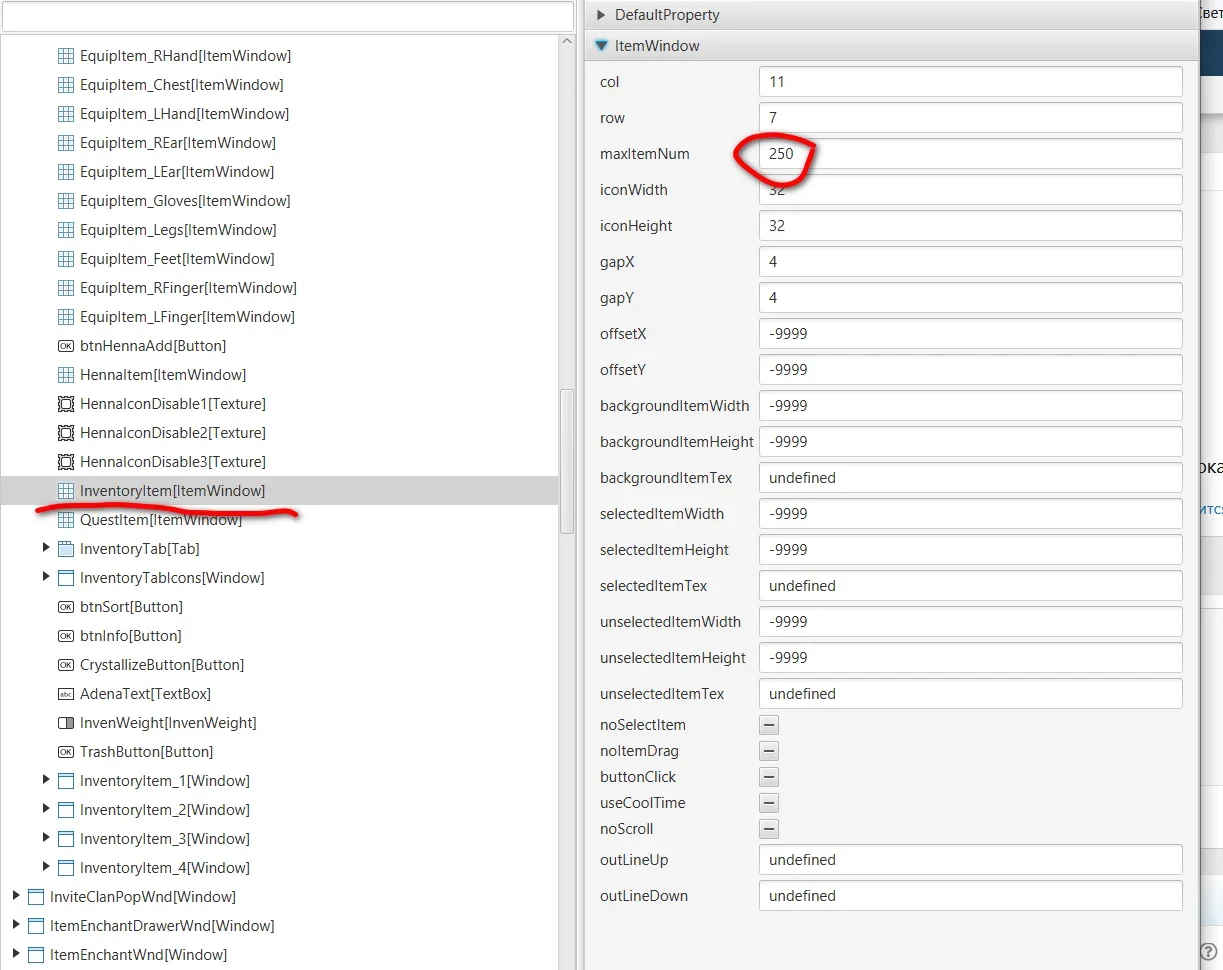
Task: Click the InventoryTabIcons window icon
Action: coord(66,578)
